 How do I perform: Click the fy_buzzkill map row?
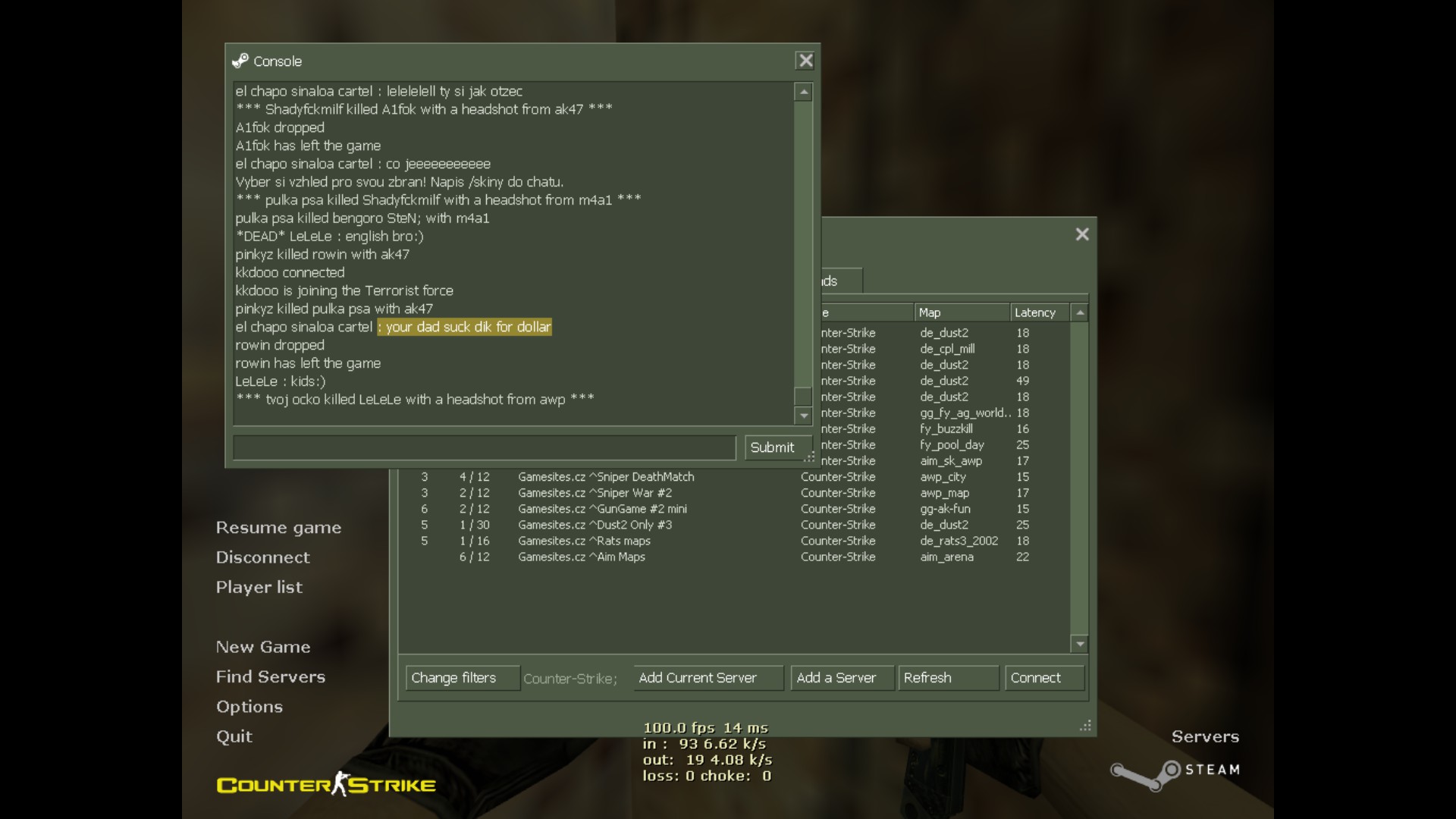pyautogui.click(x=946, y=428)
